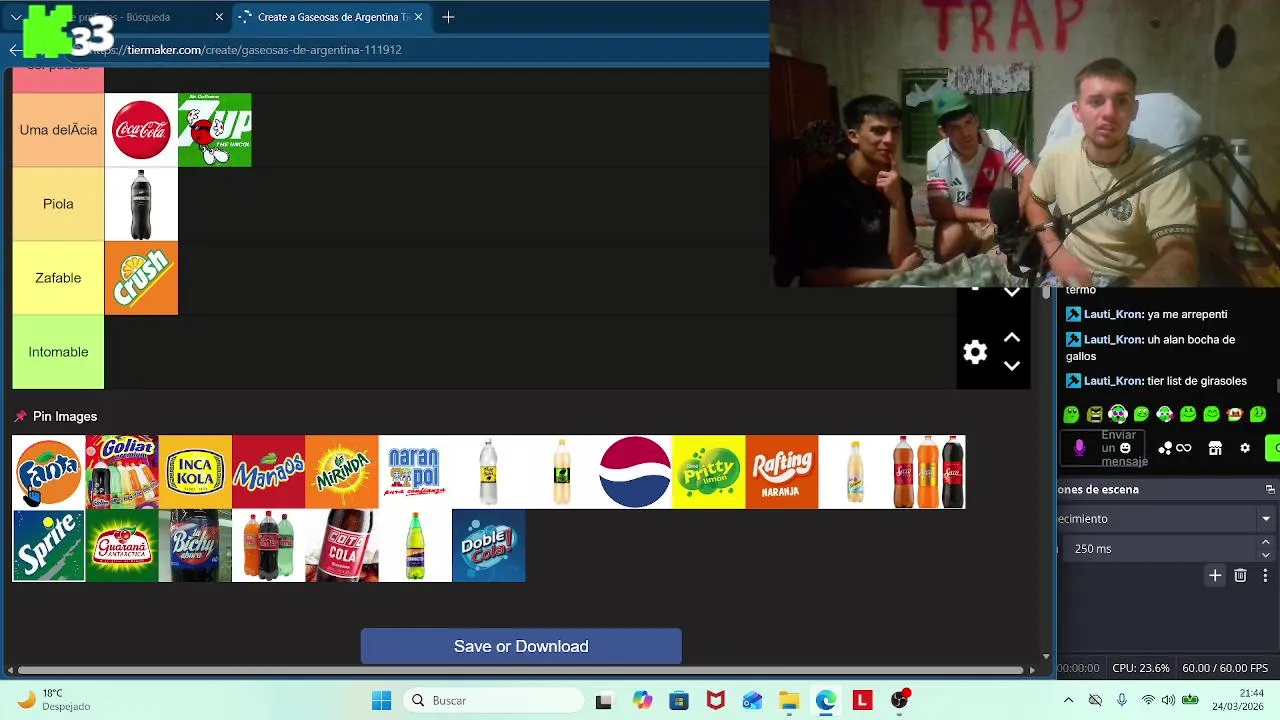This screenshot has width=1280, height=720.
Task: Select the Inca Kola logo
Action: point(195,472)
